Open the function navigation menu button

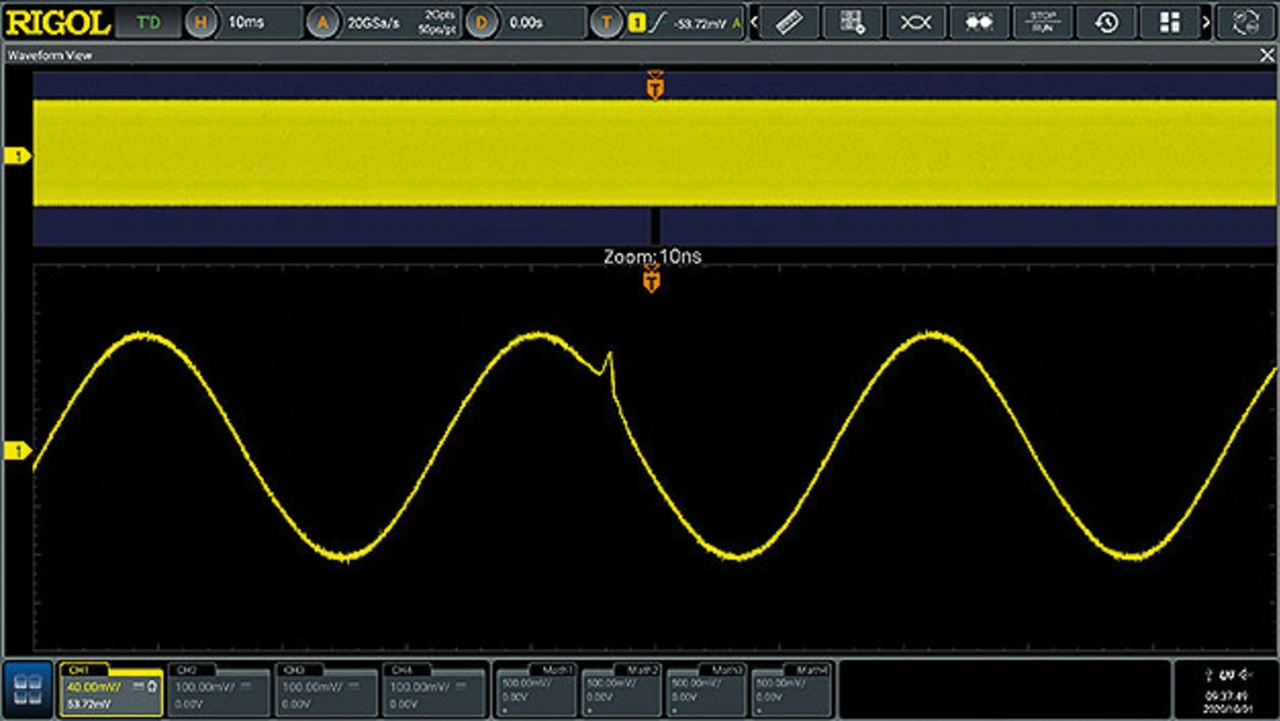28,688
